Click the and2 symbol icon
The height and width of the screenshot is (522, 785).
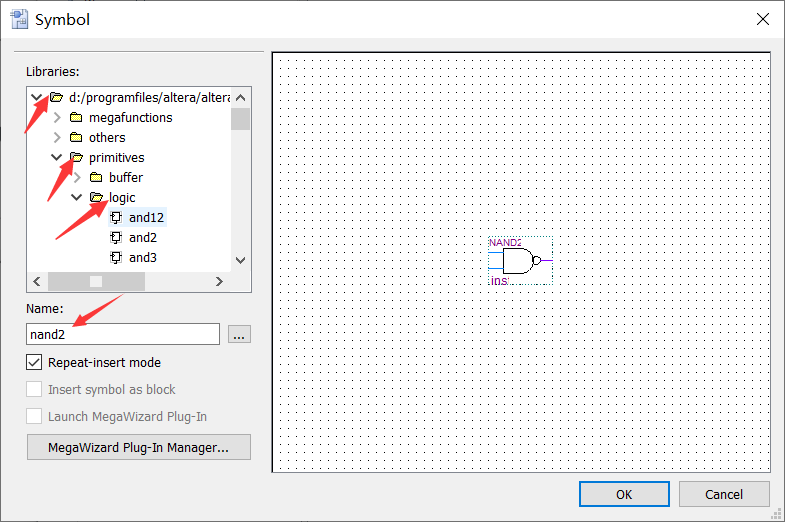pos(116,237)
